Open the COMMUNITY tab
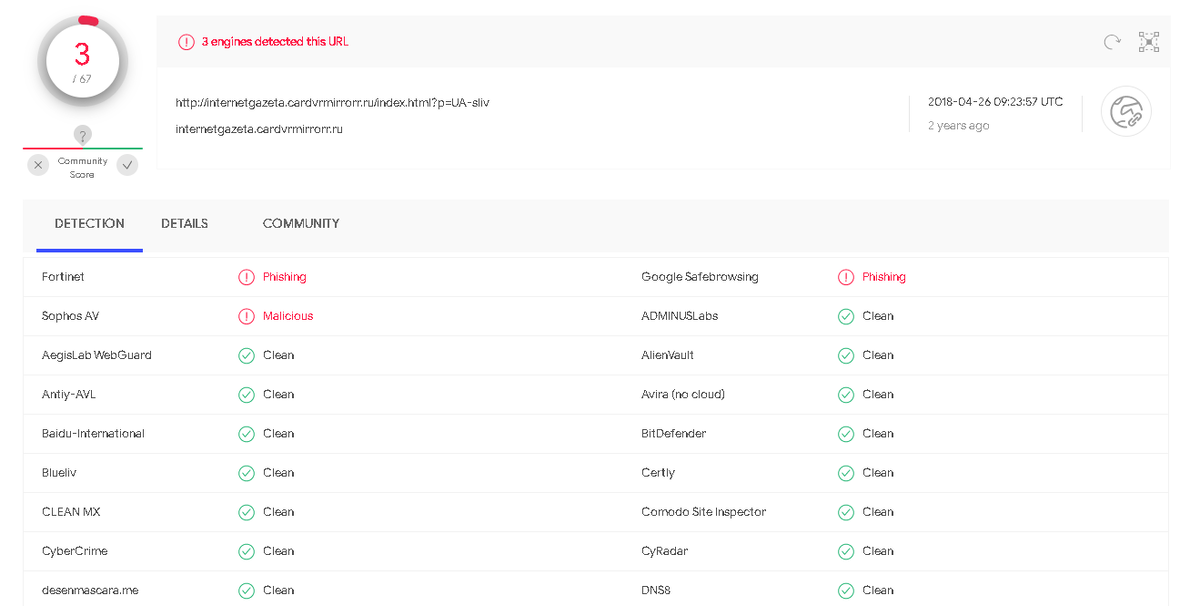The image size is (1200, 606). 301,224
